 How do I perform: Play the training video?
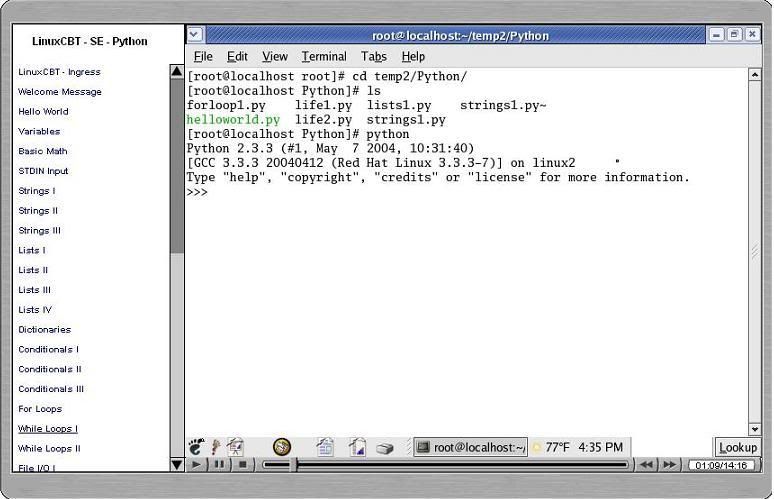pyautogui.click(x=196, y=464)
